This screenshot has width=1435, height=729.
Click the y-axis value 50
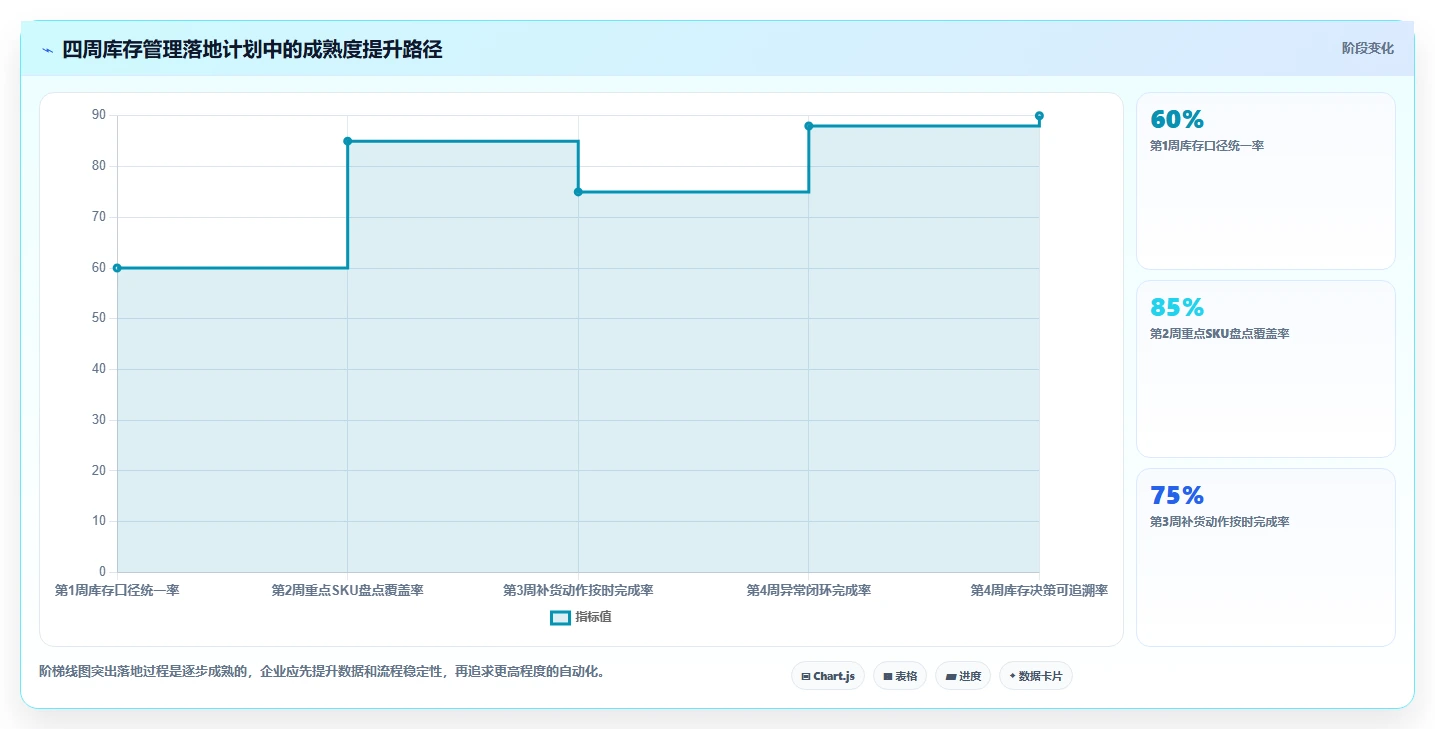pyautogui.click(x=99, y=318)
